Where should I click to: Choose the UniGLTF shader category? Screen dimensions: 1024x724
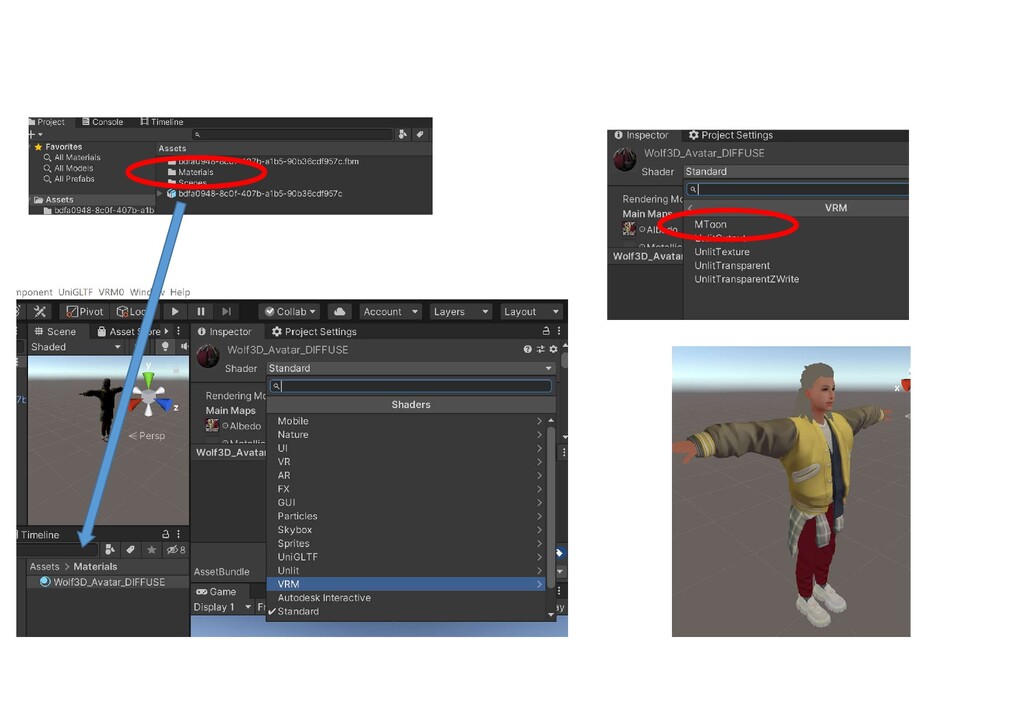tap(406, 557)
